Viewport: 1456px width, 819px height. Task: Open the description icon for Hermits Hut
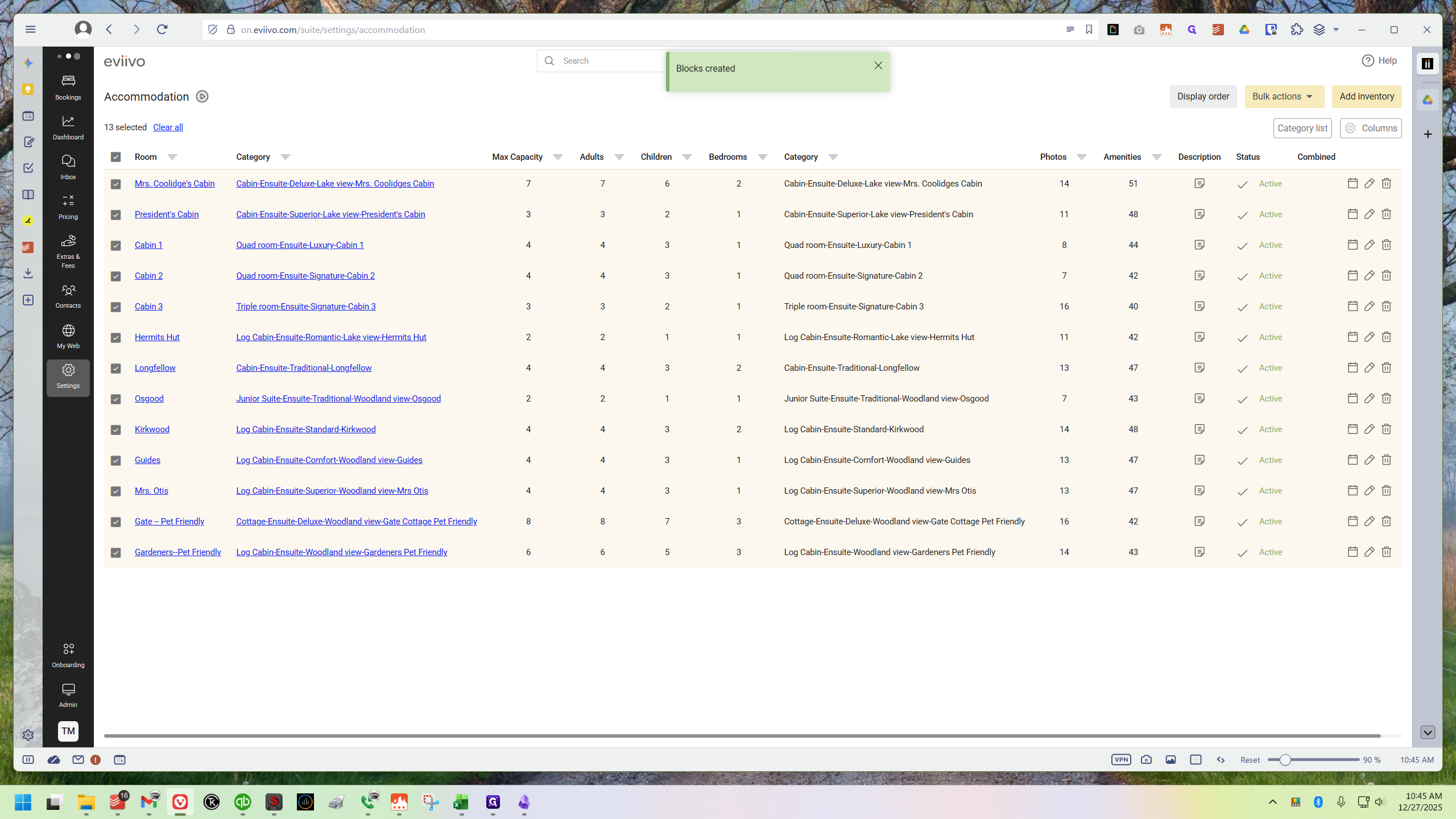[1199, 337]
